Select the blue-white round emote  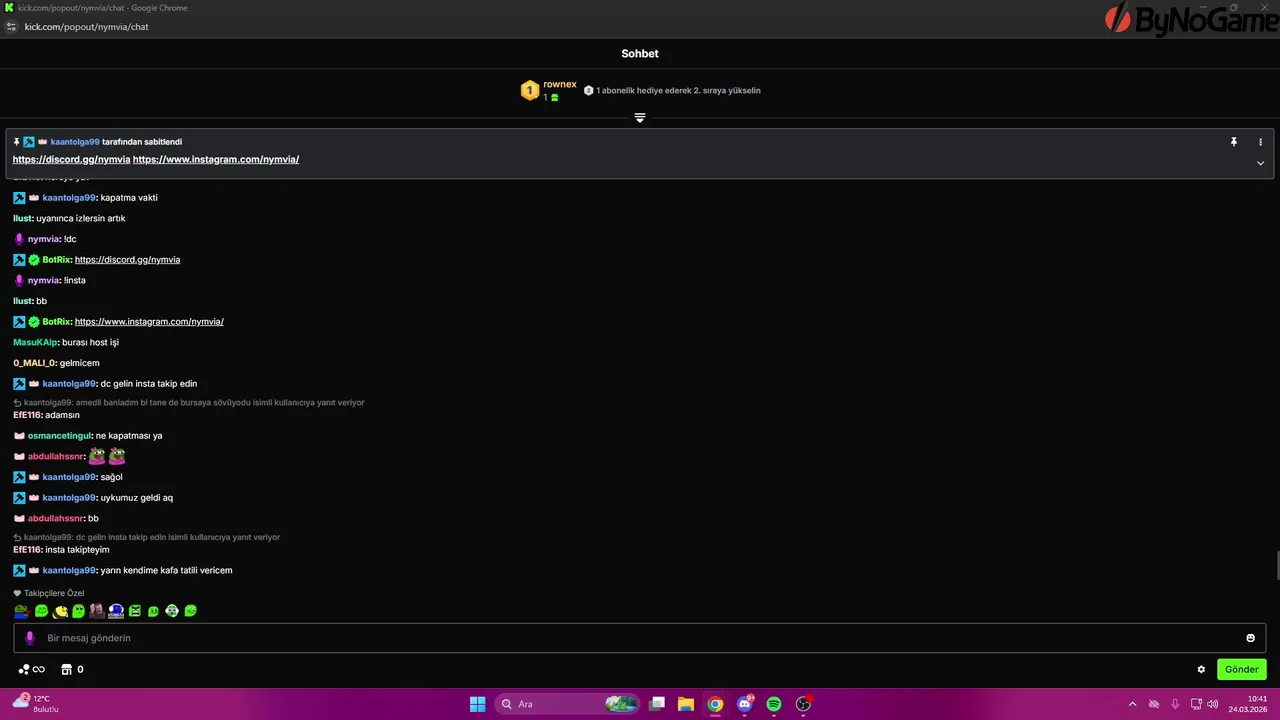[116, 611]
